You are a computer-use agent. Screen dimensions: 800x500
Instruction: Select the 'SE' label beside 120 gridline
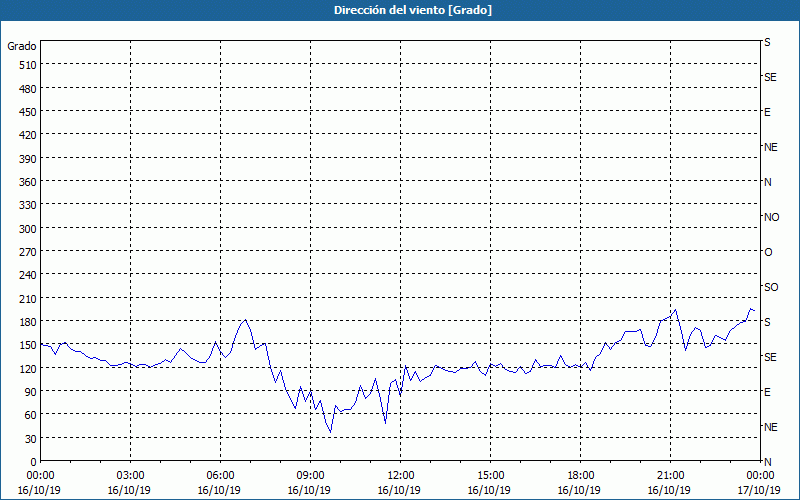tap(770, 357)
